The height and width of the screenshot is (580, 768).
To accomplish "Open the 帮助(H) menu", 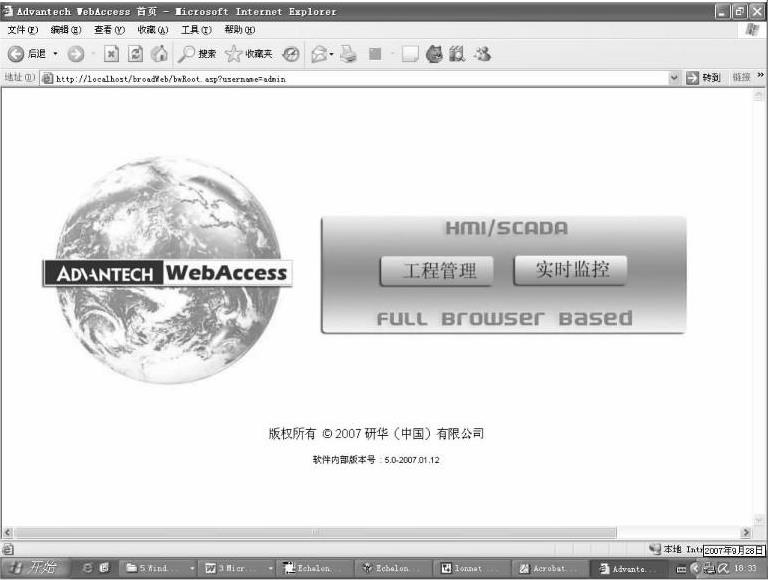I will click(x=240, y=30).
